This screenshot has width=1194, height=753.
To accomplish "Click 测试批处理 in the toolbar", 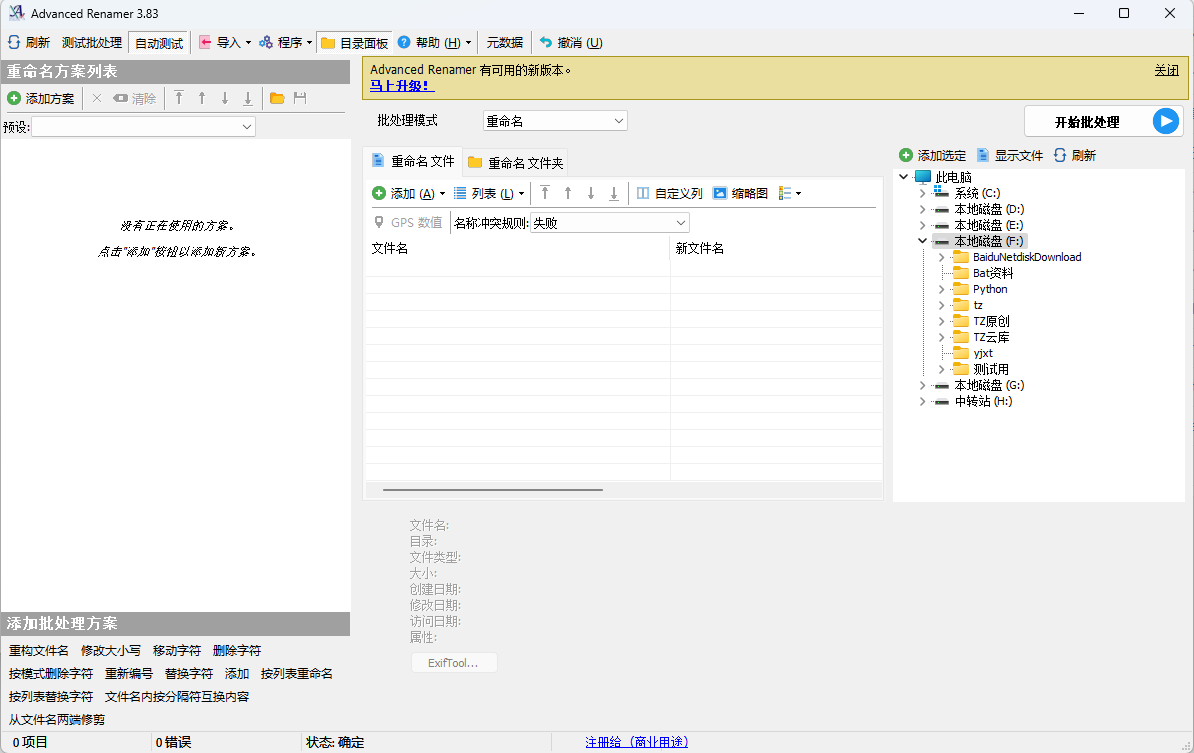I will [91, 43].
